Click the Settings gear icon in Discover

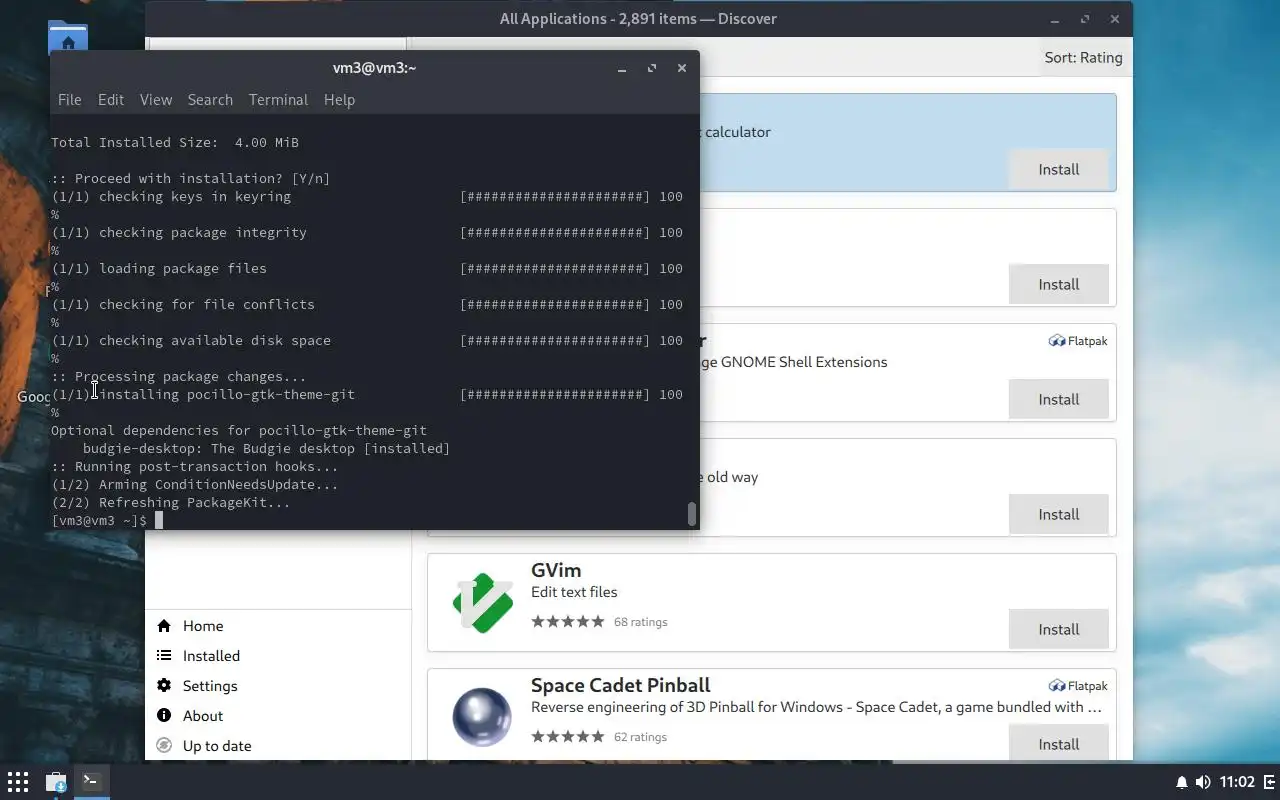coord(164,686)
